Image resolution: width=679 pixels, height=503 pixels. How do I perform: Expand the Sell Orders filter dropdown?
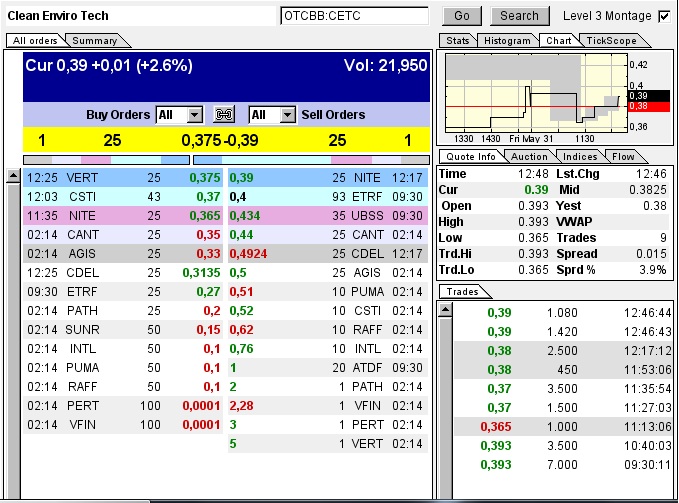click(287, 115)
